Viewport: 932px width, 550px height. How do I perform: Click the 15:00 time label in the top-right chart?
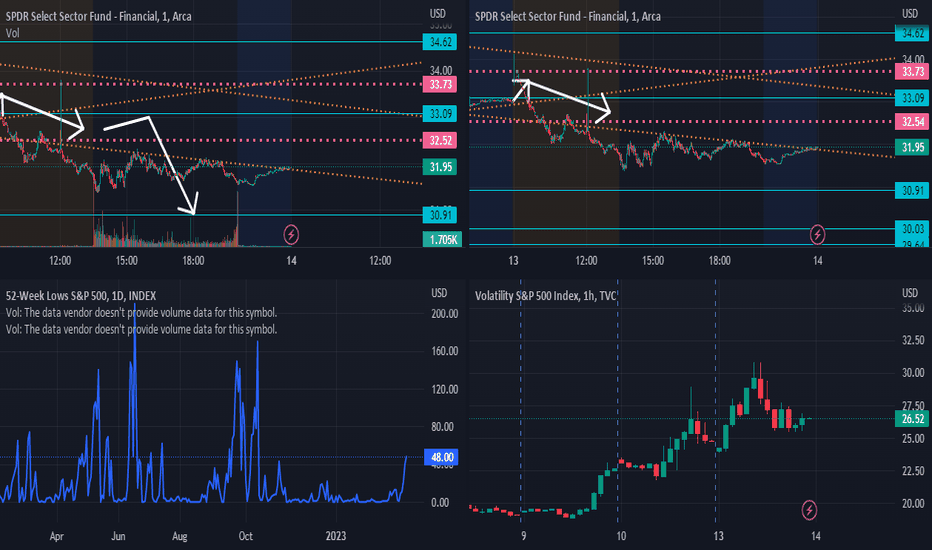(653, 260)
